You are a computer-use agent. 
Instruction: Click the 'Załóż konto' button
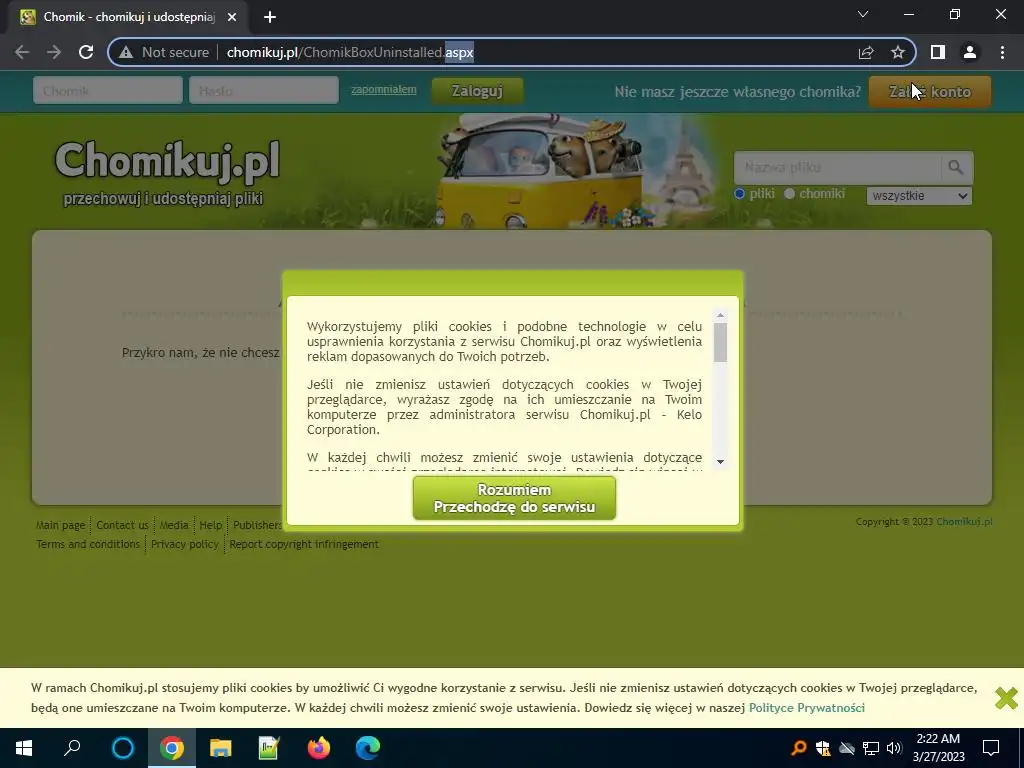[x=930, y=91]
